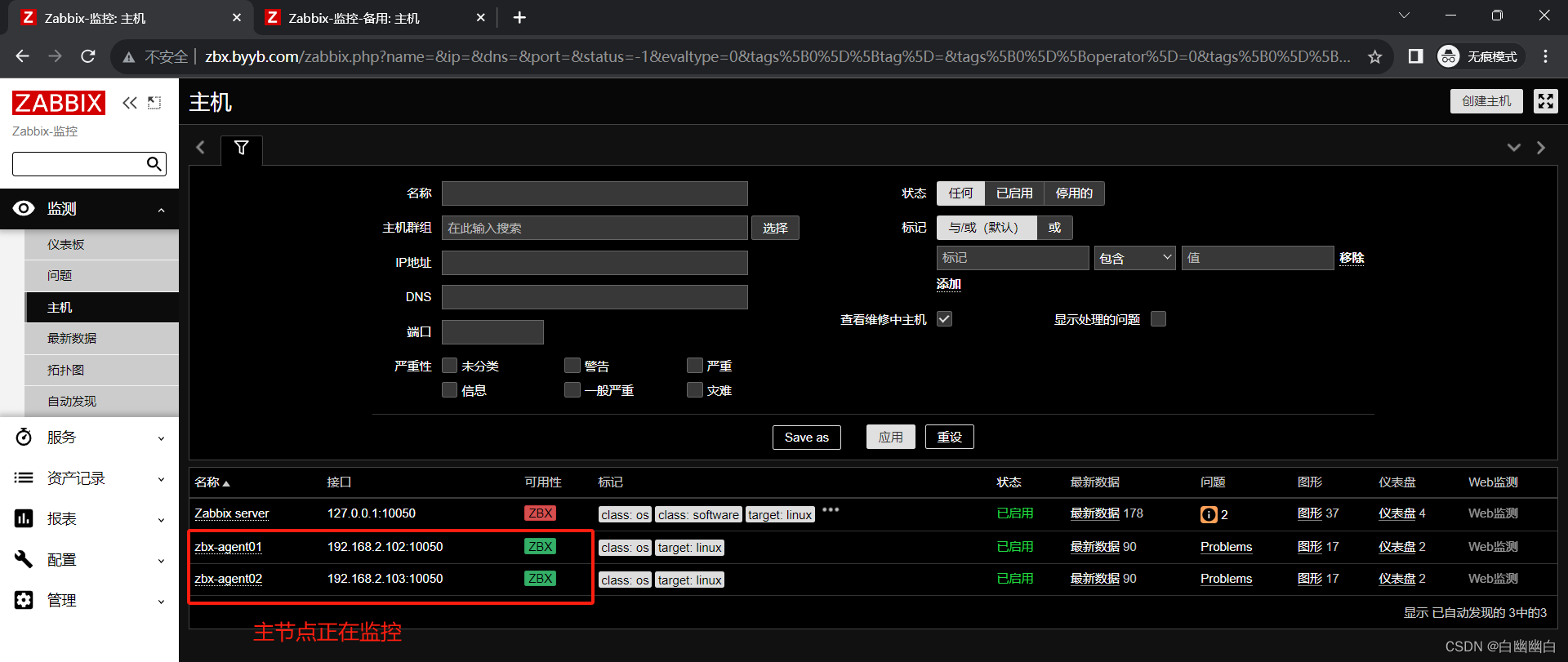
Task: Open 问题 in the sidebar
Action: click(102, 276)
